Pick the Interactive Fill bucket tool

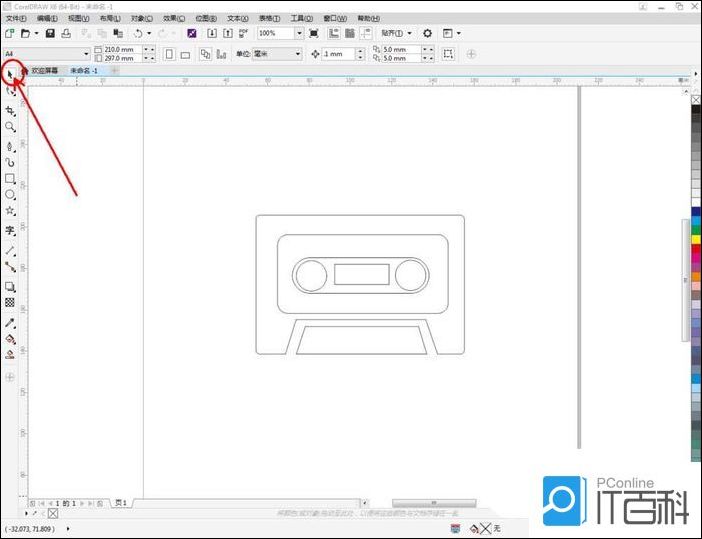(x=10, y=339)
